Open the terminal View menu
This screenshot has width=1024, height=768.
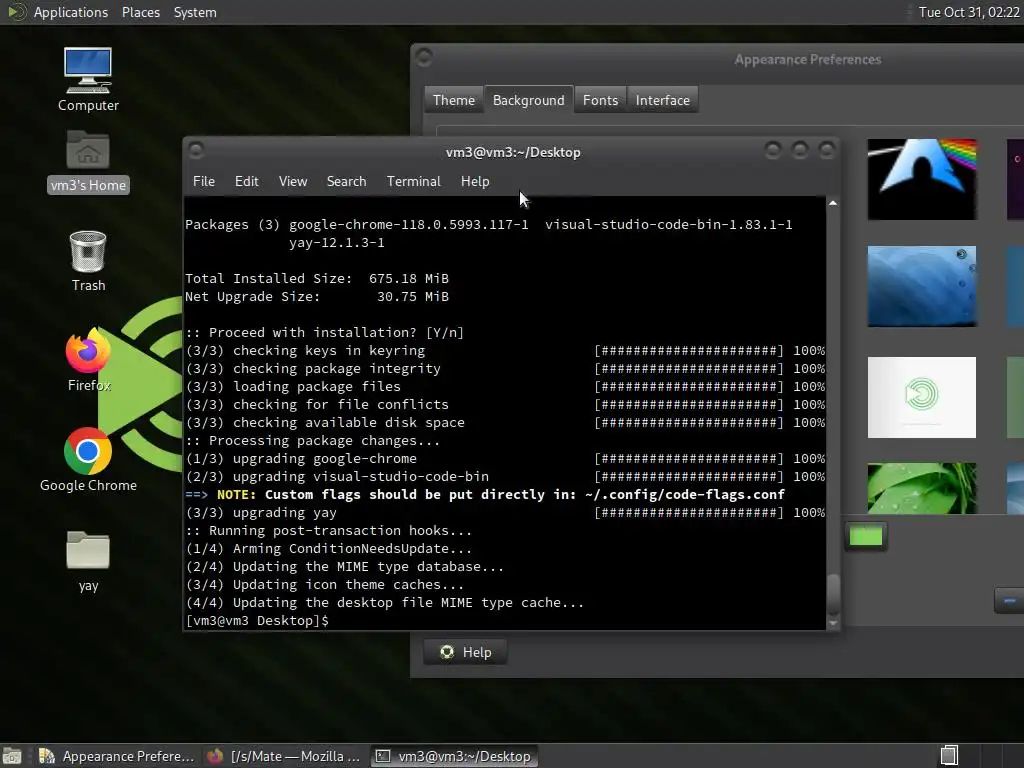[293, 182]
